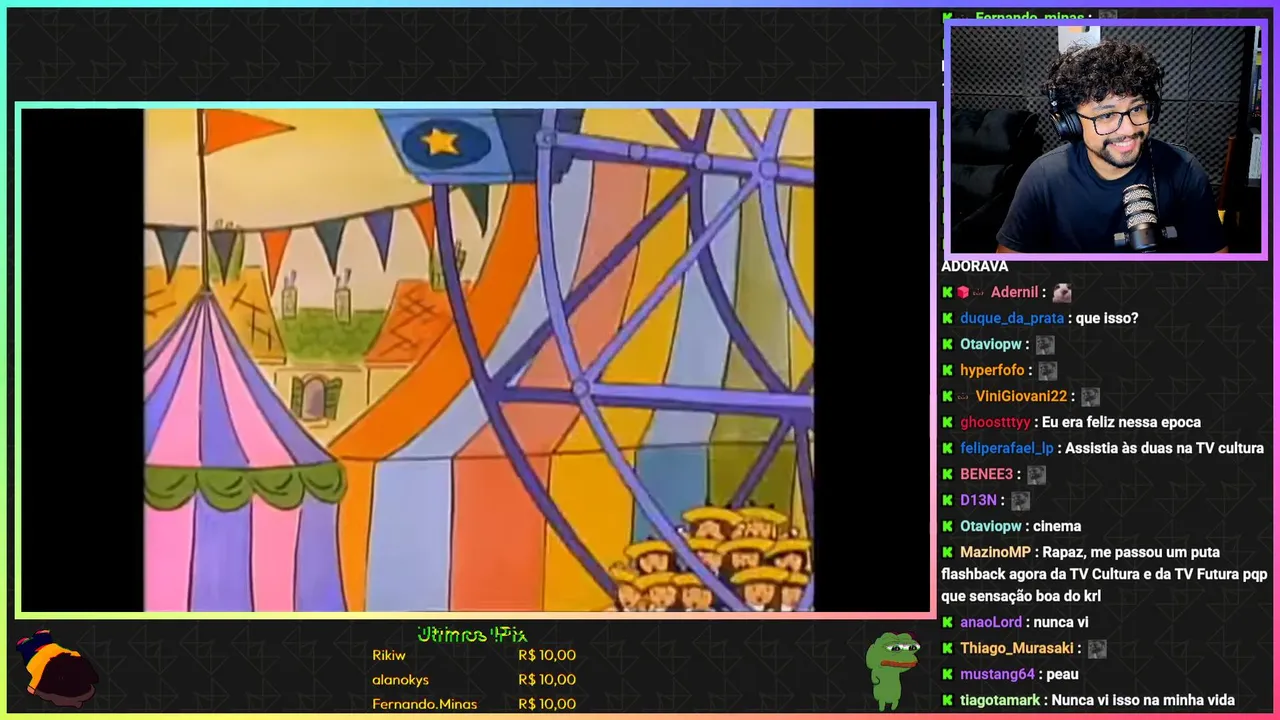Viewport: 1280px width, 720px height.
Task: Click the small badge before ViniGiovani22's name
Action: pos(963,396)
